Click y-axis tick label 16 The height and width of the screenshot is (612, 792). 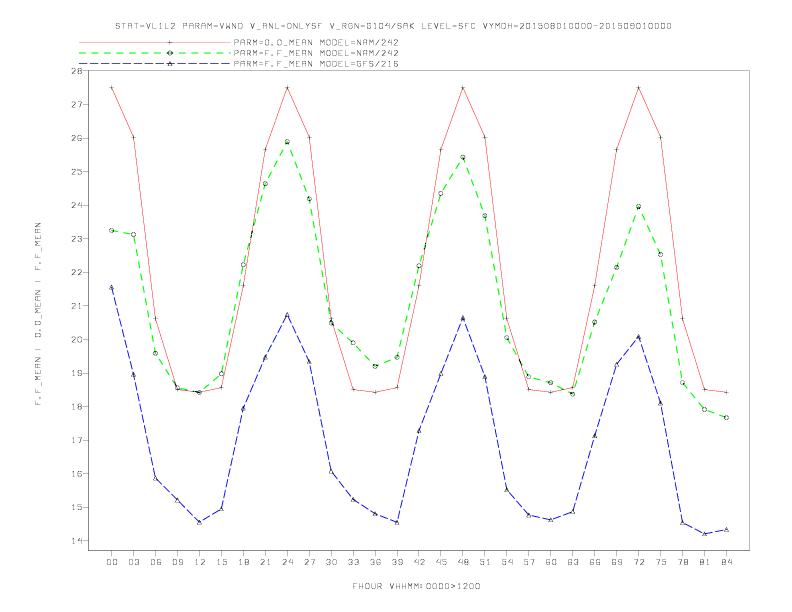[77, 474]
